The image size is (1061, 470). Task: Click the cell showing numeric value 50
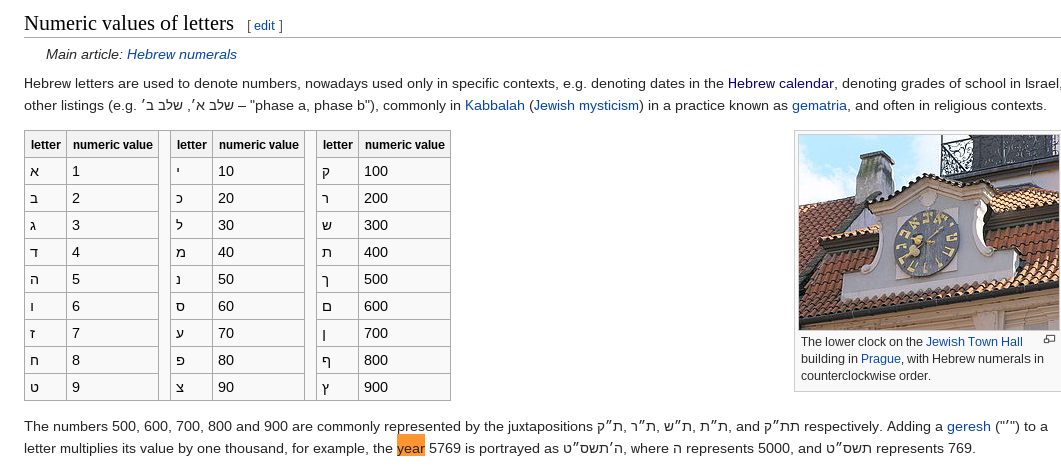point(258,279)
